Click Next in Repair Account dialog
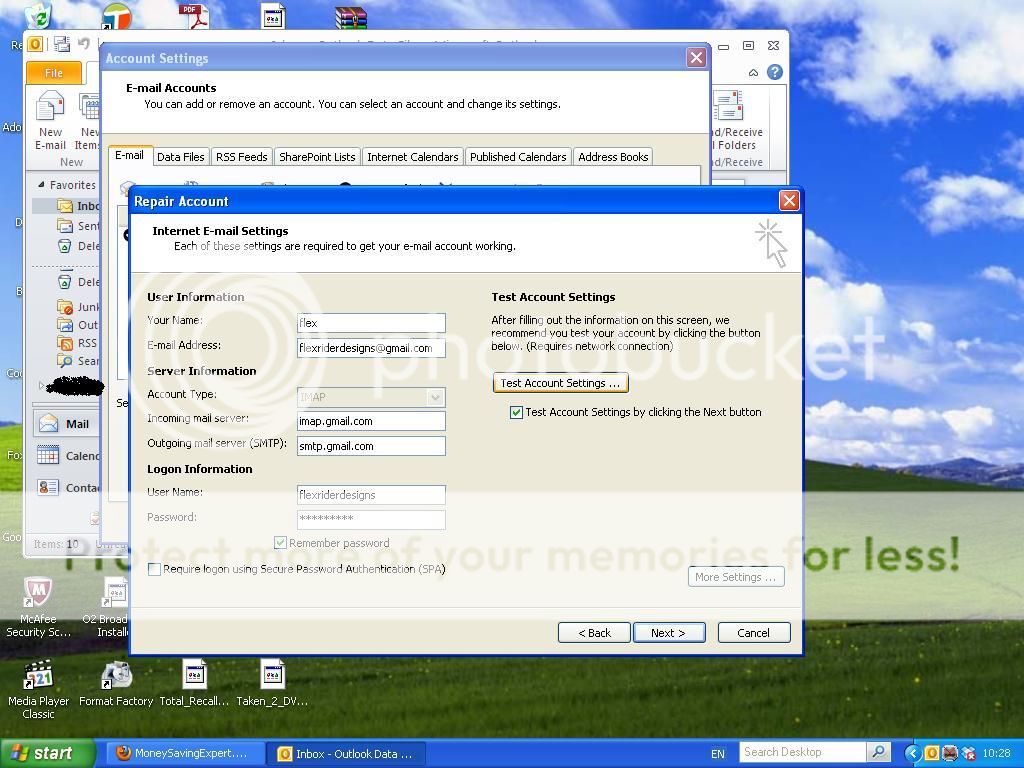Image resolution: width=1024 pixels, height=768 pixels. point(668,633)
